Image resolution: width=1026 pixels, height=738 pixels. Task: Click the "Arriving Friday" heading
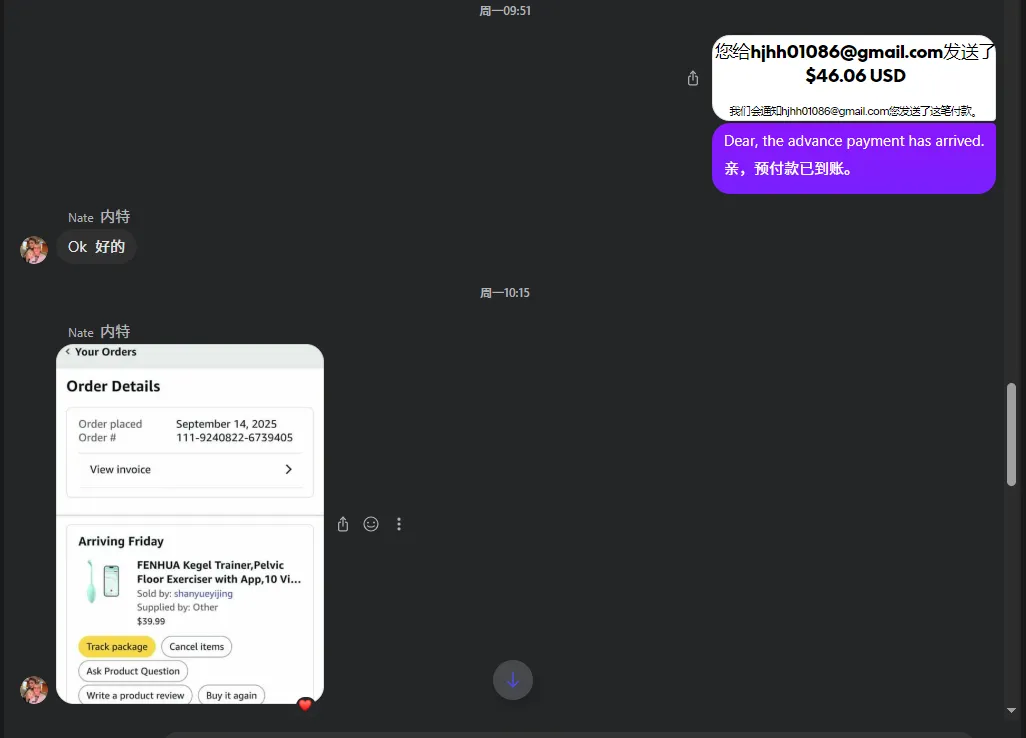click(121, 541)
